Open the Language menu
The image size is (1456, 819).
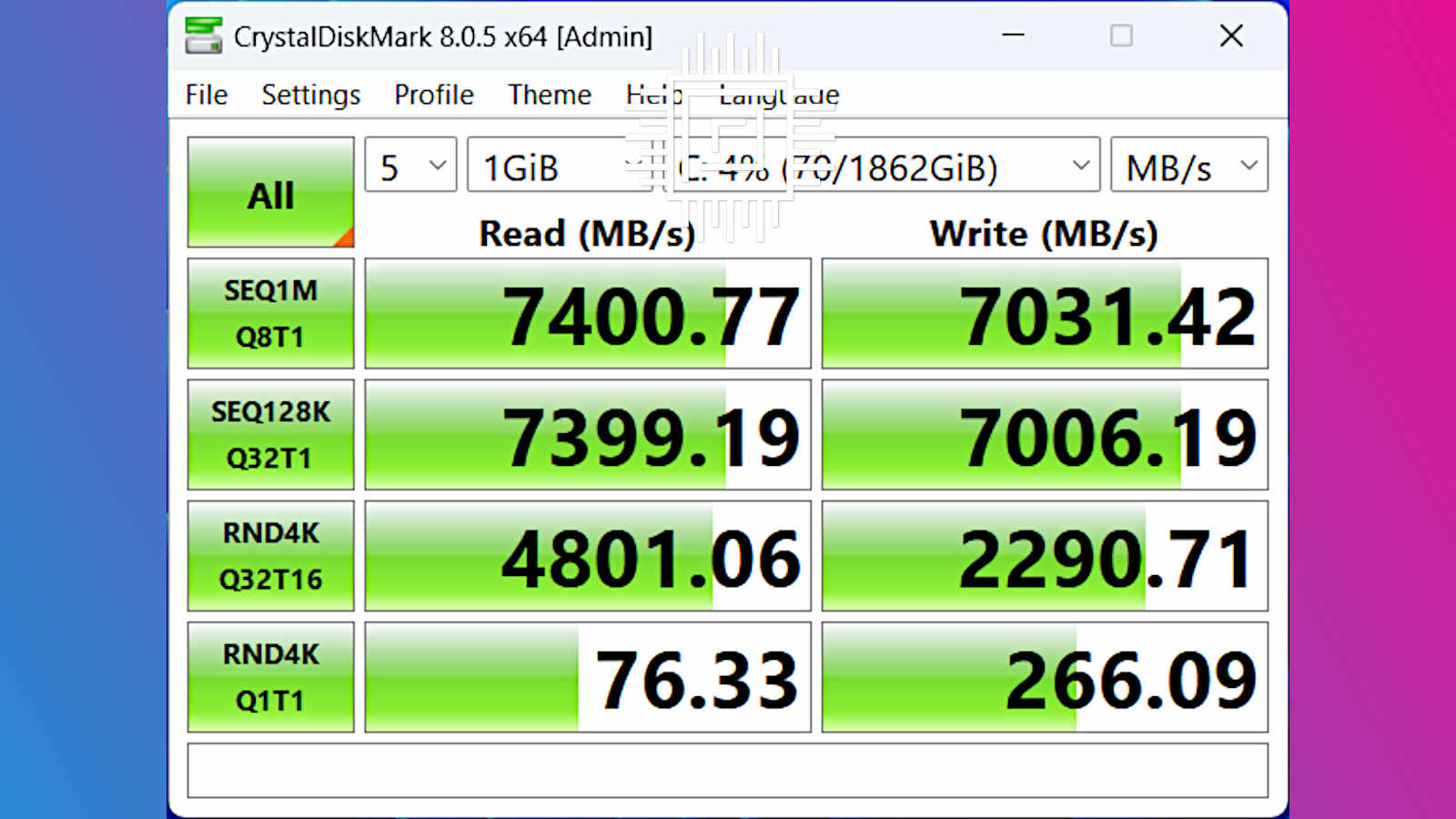[779, 94]
